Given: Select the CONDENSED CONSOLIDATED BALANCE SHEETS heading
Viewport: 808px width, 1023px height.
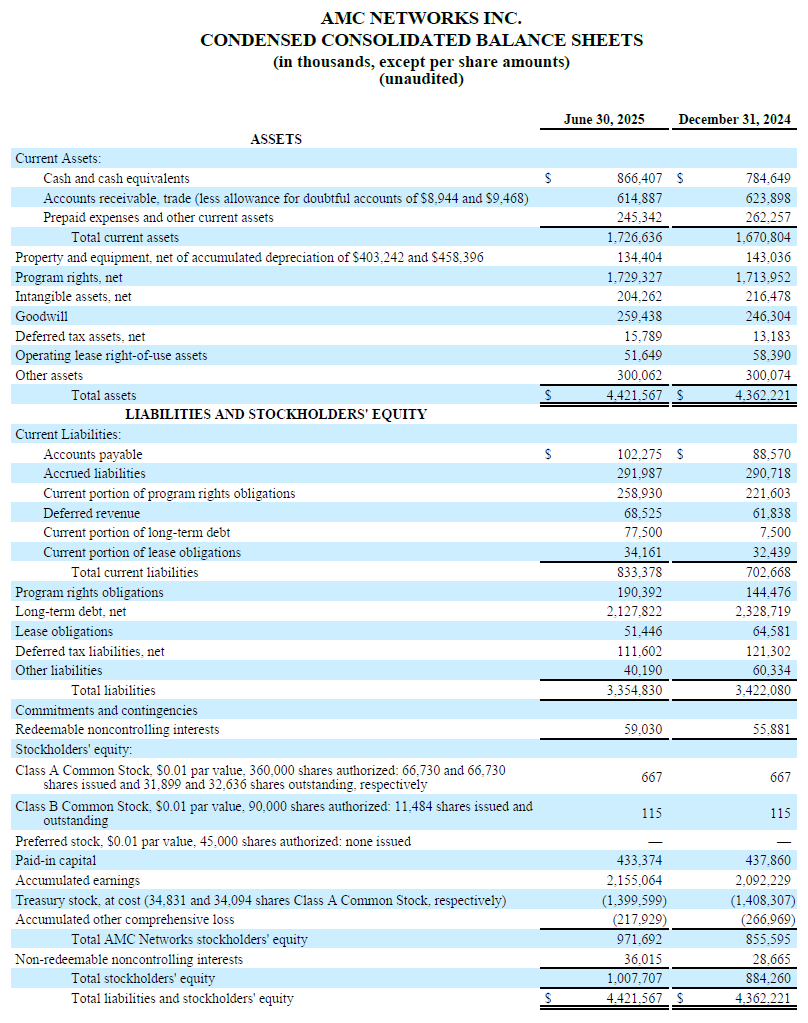Looking at the screenshot, I should pyautogui.click(x=421, y=40).
